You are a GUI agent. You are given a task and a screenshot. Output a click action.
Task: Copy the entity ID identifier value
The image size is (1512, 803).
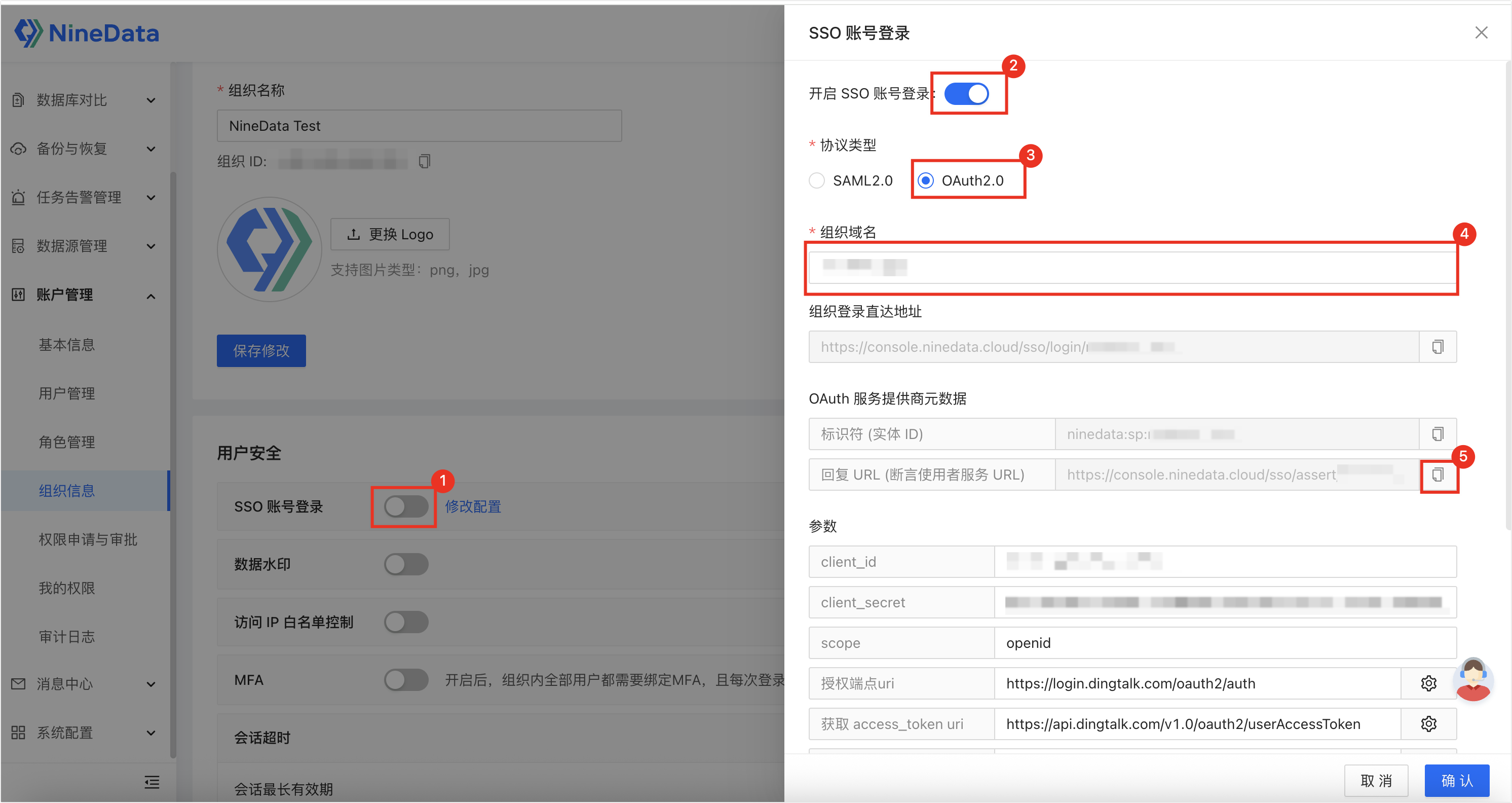click(x=1437, y=434)
